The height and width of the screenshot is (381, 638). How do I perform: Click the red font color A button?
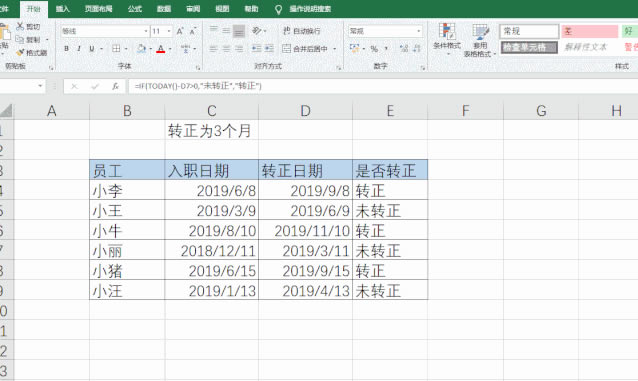point(161,49)
